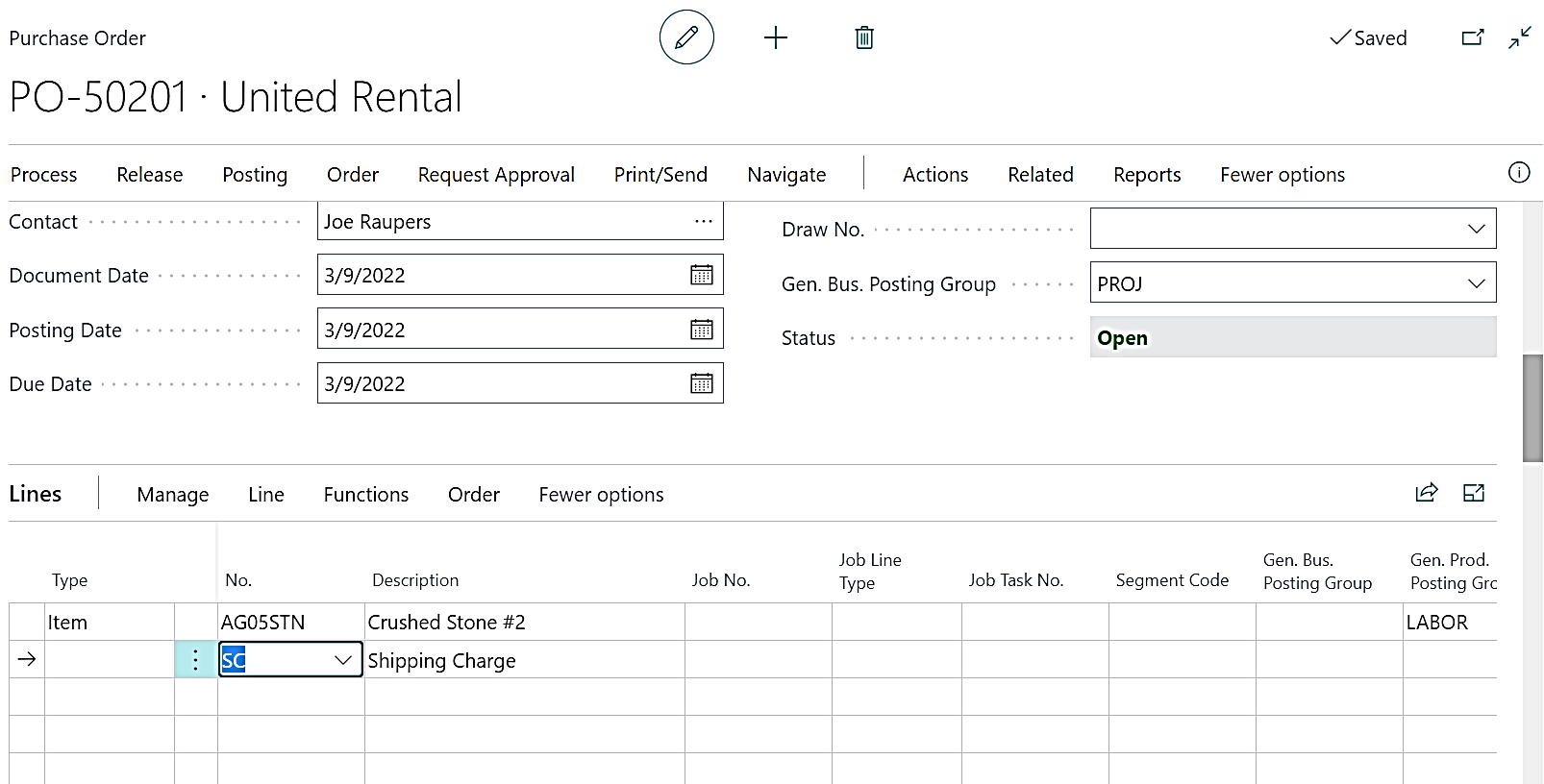
Task: Open the Related menu
Action: click(x=1040, y=174)
